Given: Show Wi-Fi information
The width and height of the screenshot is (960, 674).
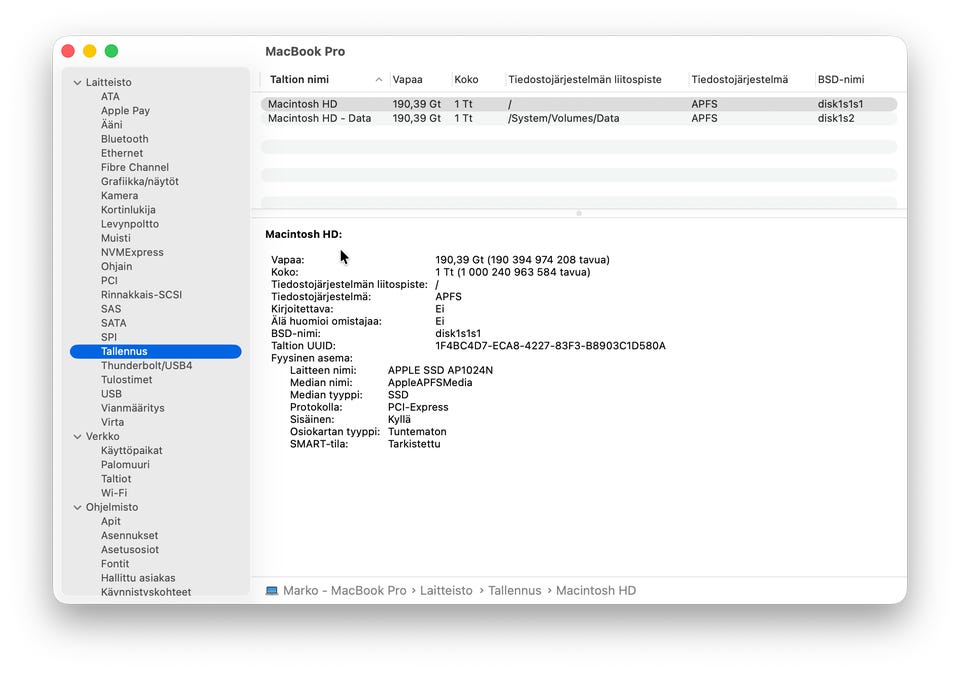Looking at the screenshot, I should [114, 493].
